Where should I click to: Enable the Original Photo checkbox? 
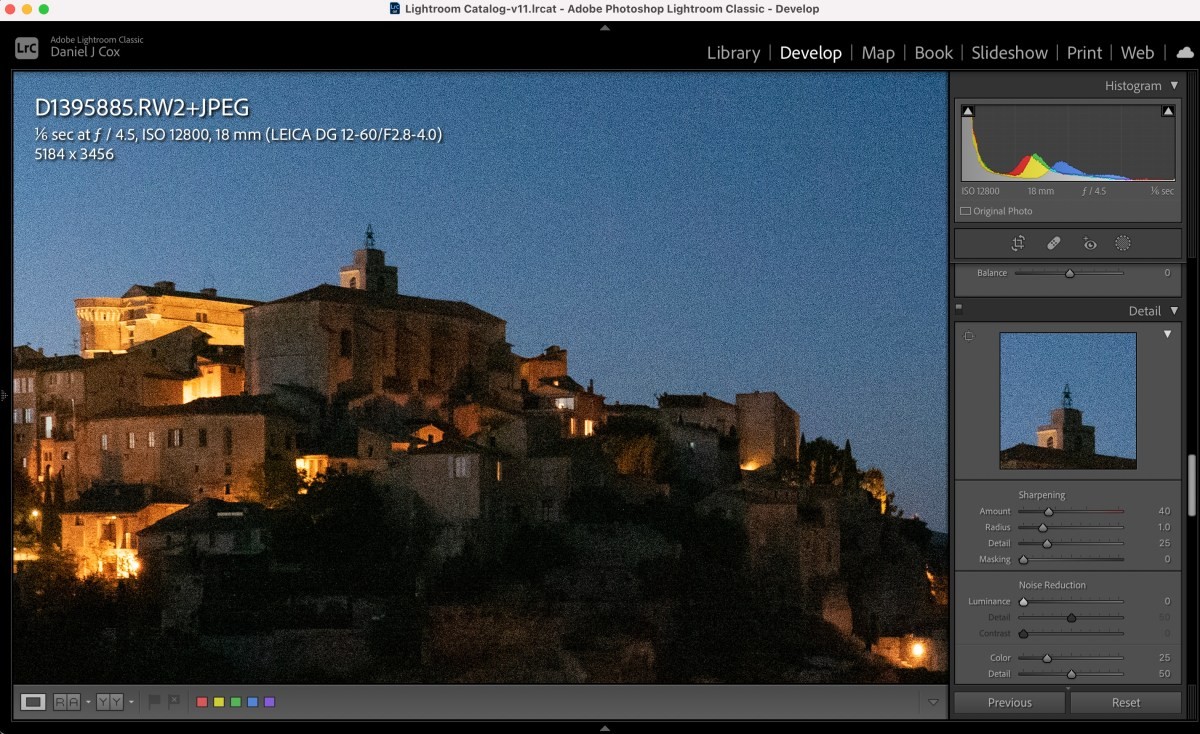[965, 211]
